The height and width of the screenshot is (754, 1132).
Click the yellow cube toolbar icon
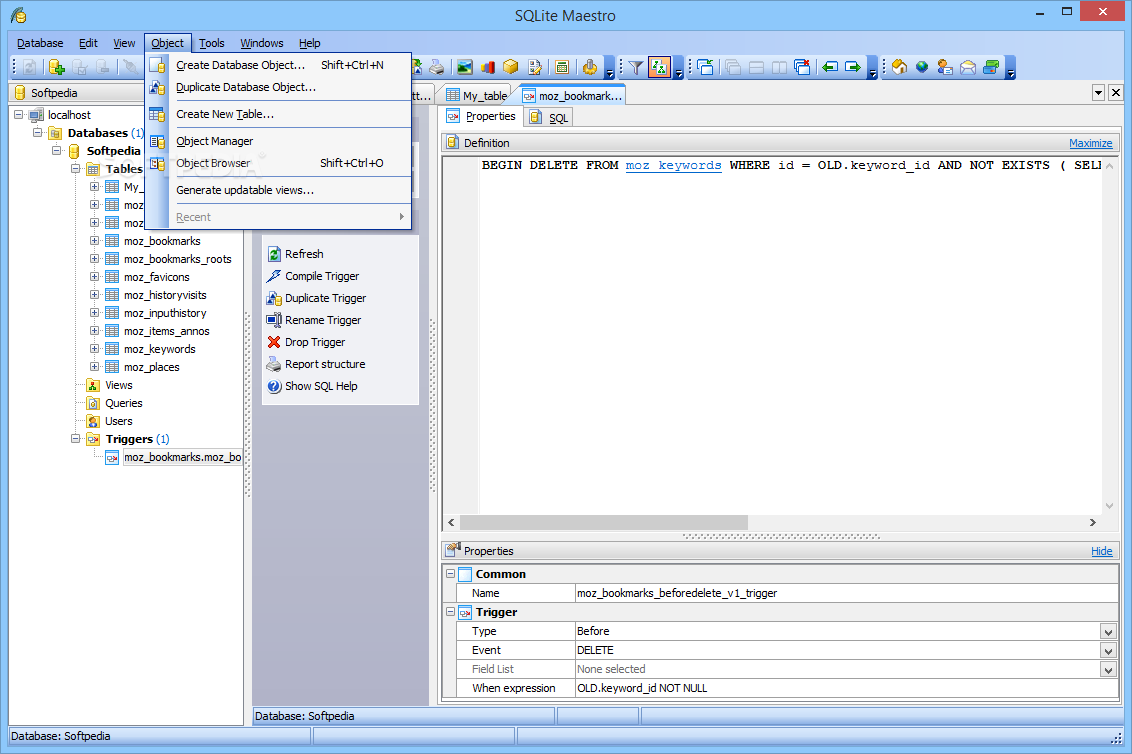coord(510,67)
